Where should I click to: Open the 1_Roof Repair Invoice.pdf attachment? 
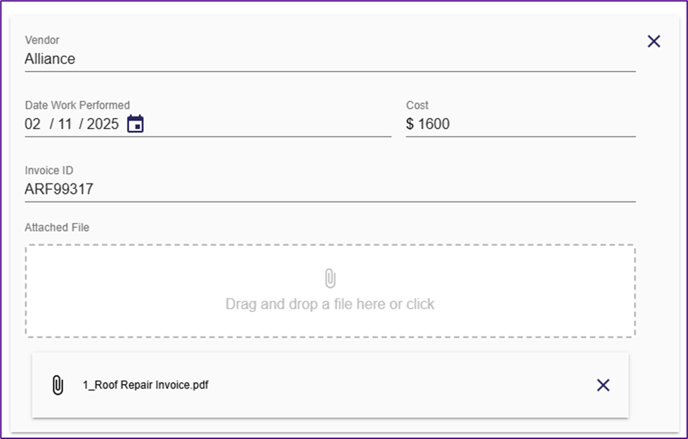tap(146, 385)
